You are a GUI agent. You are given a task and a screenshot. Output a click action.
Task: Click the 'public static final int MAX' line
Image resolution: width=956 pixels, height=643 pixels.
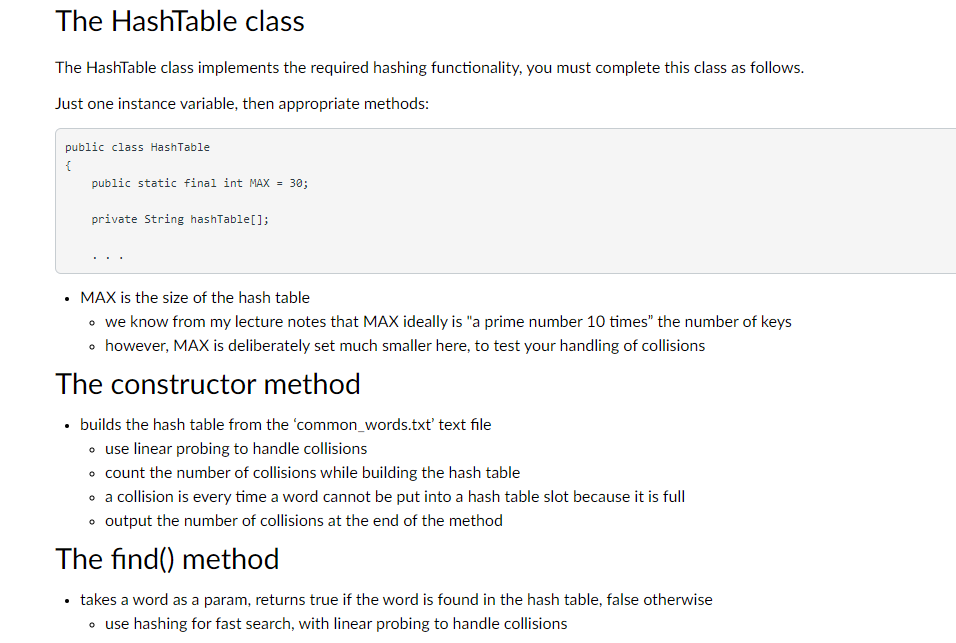point(199,183)
